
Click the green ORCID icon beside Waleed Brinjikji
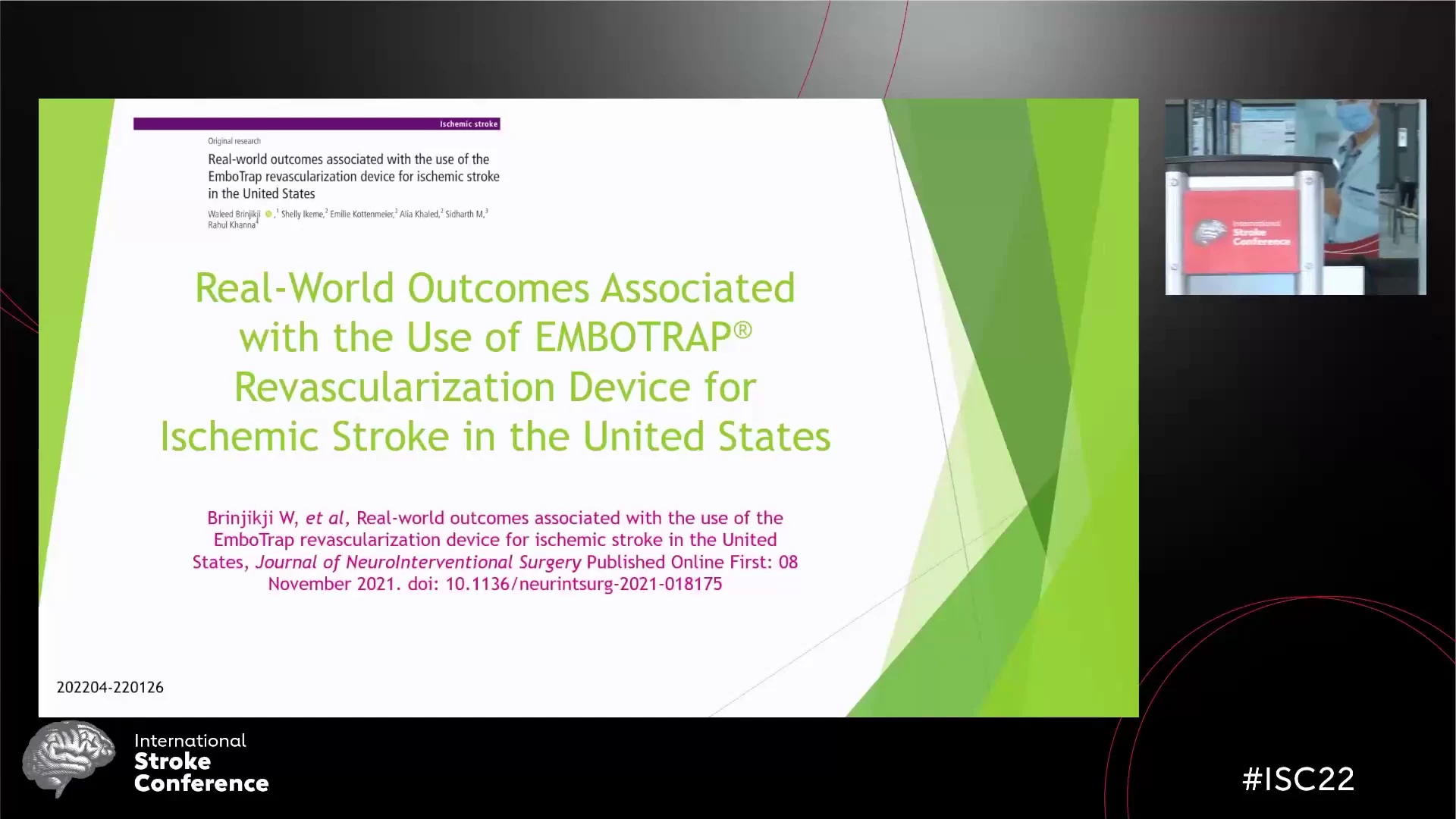[268, 215]
